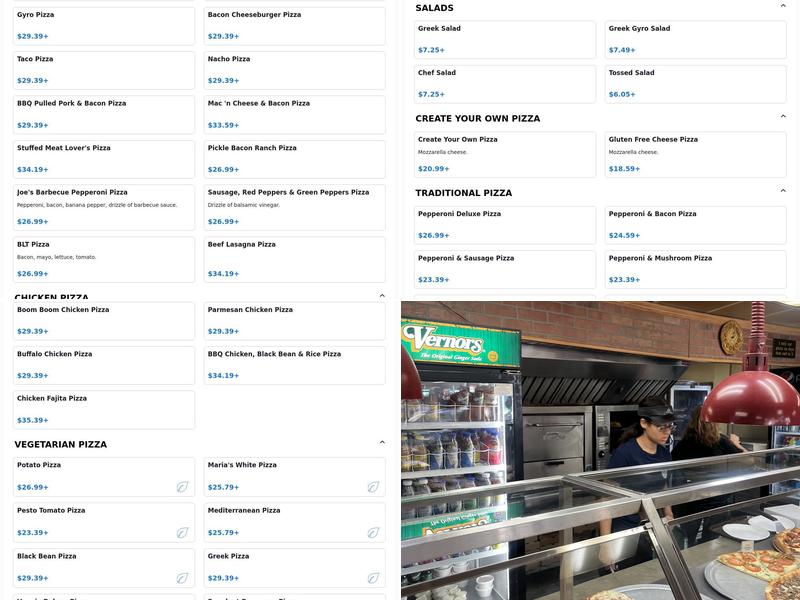Click the leaf icon beside Greek Pizza

(x=373, y=578)
